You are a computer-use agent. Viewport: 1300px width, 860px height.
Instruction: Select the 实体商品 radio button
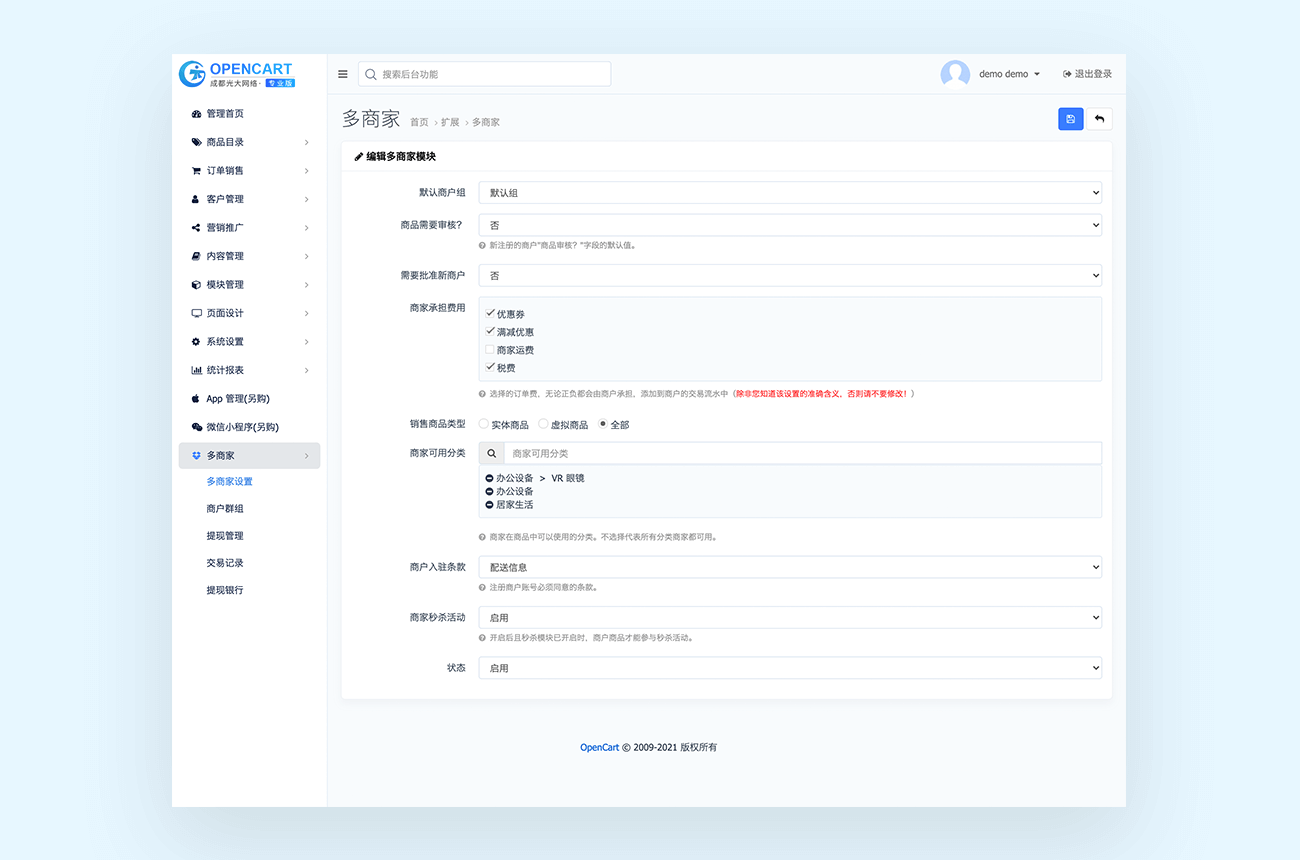pyautogui.click(x=484, y=424)
